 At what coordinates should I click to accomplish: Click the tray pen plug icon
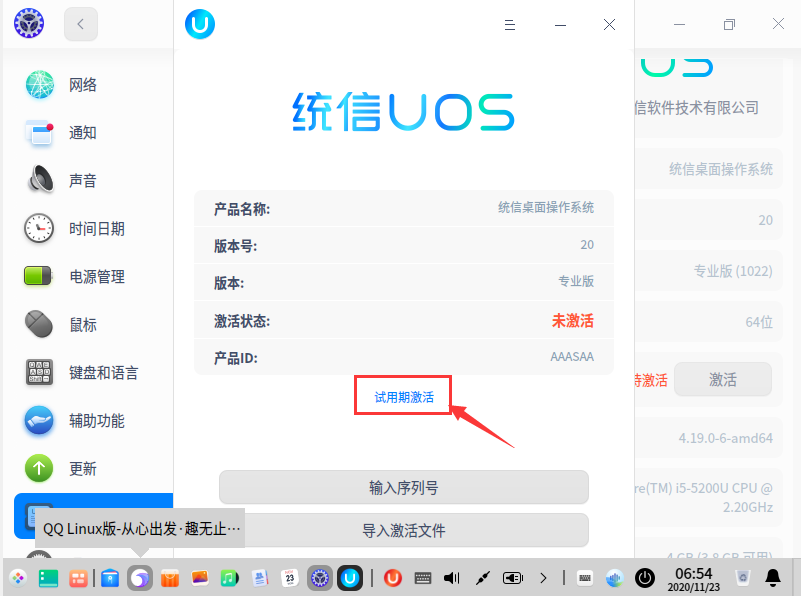click(482, 578)
